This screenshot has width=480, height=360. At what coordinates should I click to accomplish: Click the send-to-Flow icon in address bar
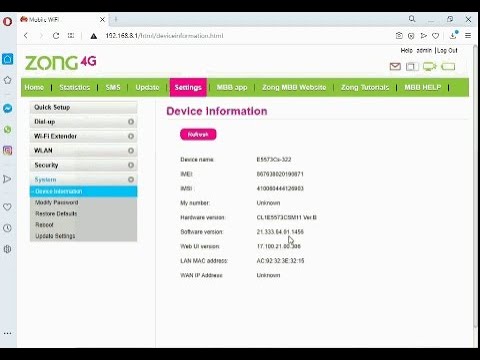tap(423, 36)
